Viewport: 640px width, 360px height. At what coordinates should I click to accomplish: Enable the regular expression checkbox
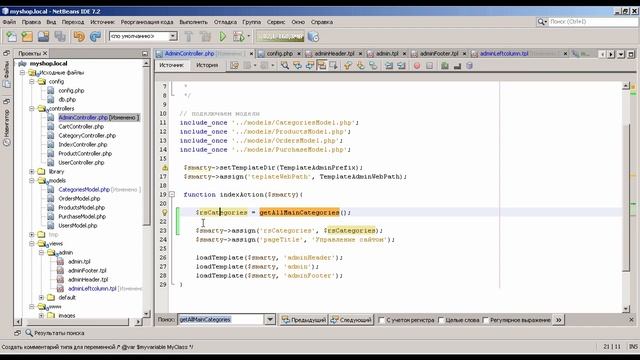tap(486, 320)
